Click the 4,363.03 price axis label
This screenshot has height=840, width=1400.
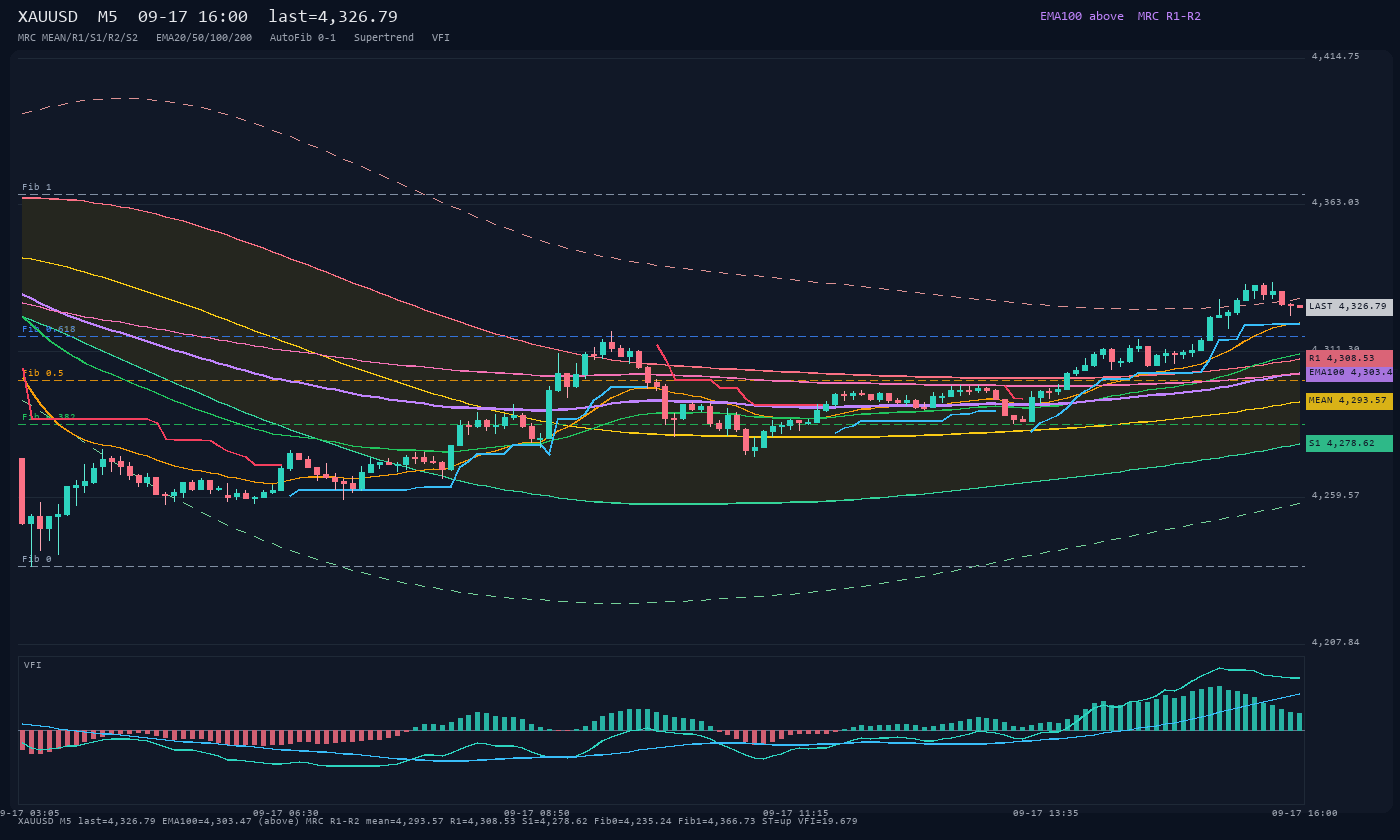[1335, 202]
